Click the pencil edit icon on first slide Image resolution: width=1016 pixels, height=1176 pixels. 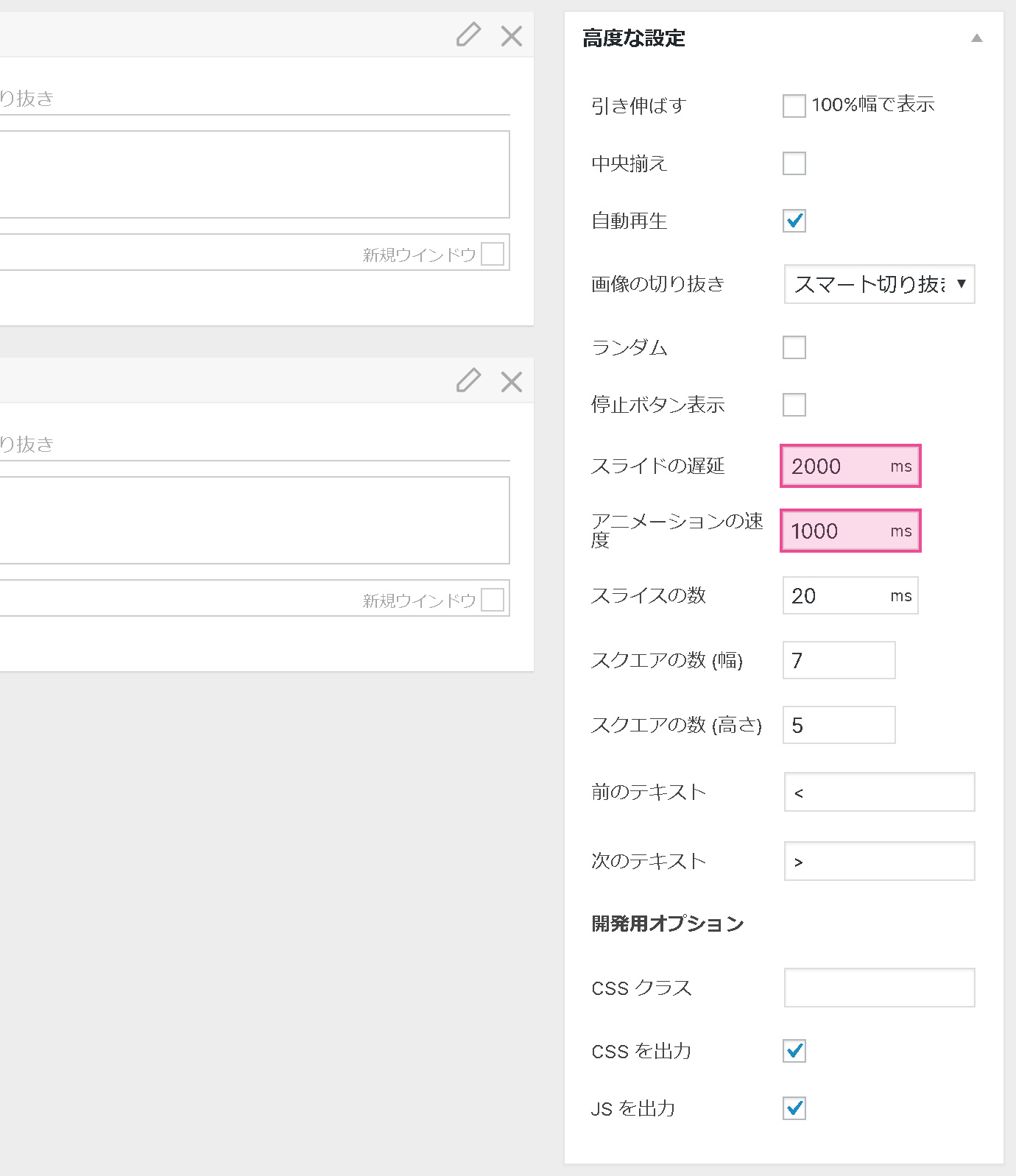468,35
